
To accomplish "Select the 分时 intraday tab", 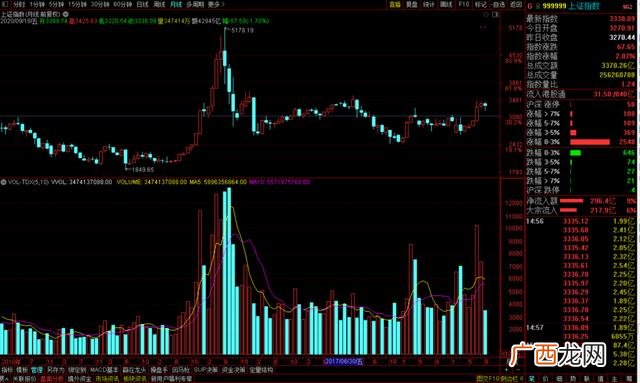I will (x=19, y=4).
